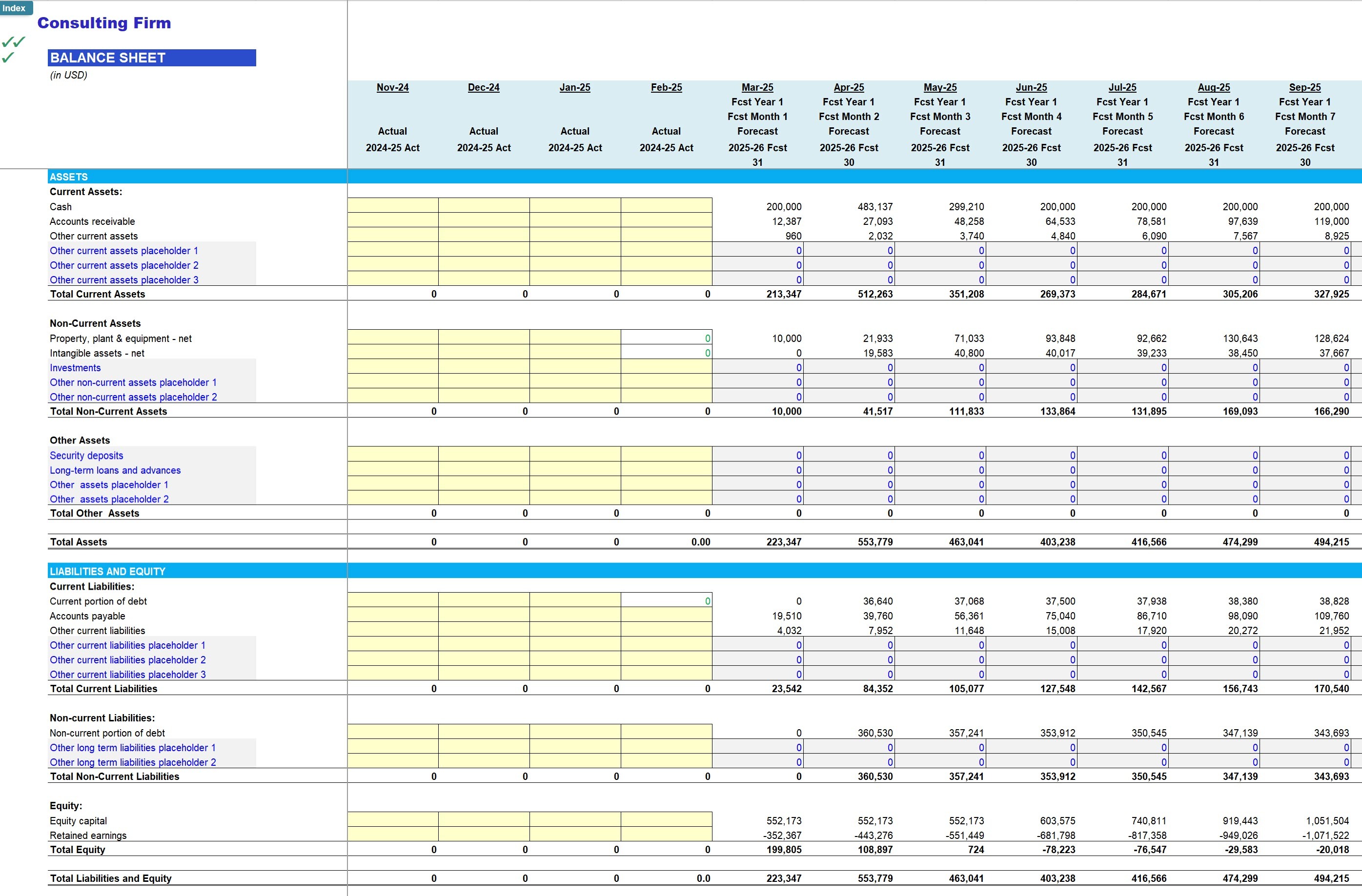This screenshot has height=896, width=1362.
Task: Select Current portion of debt Feb-25 cell
Action: pos(666,600)
